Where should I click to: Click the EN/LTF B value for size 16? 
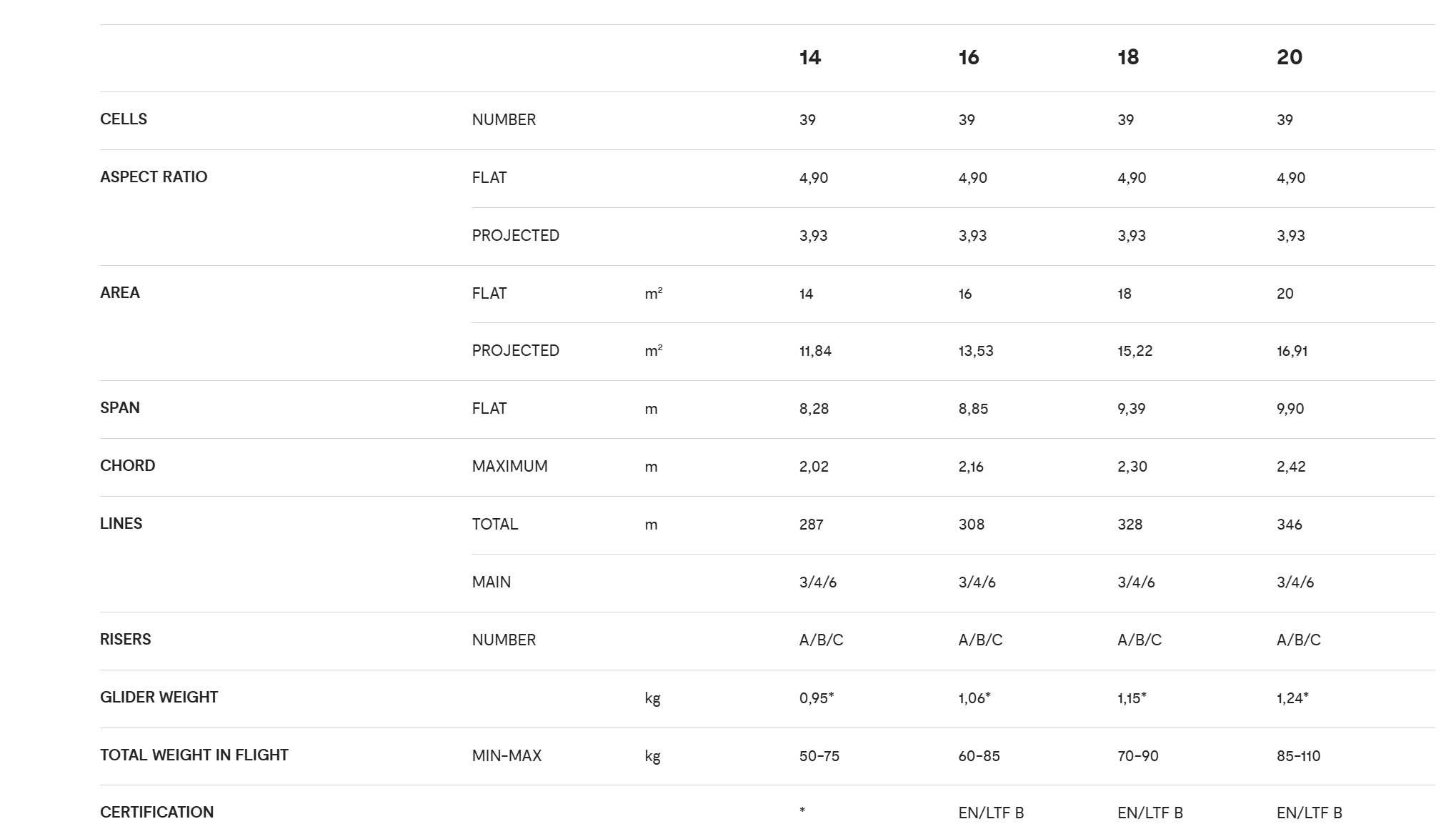click(991, 813)
